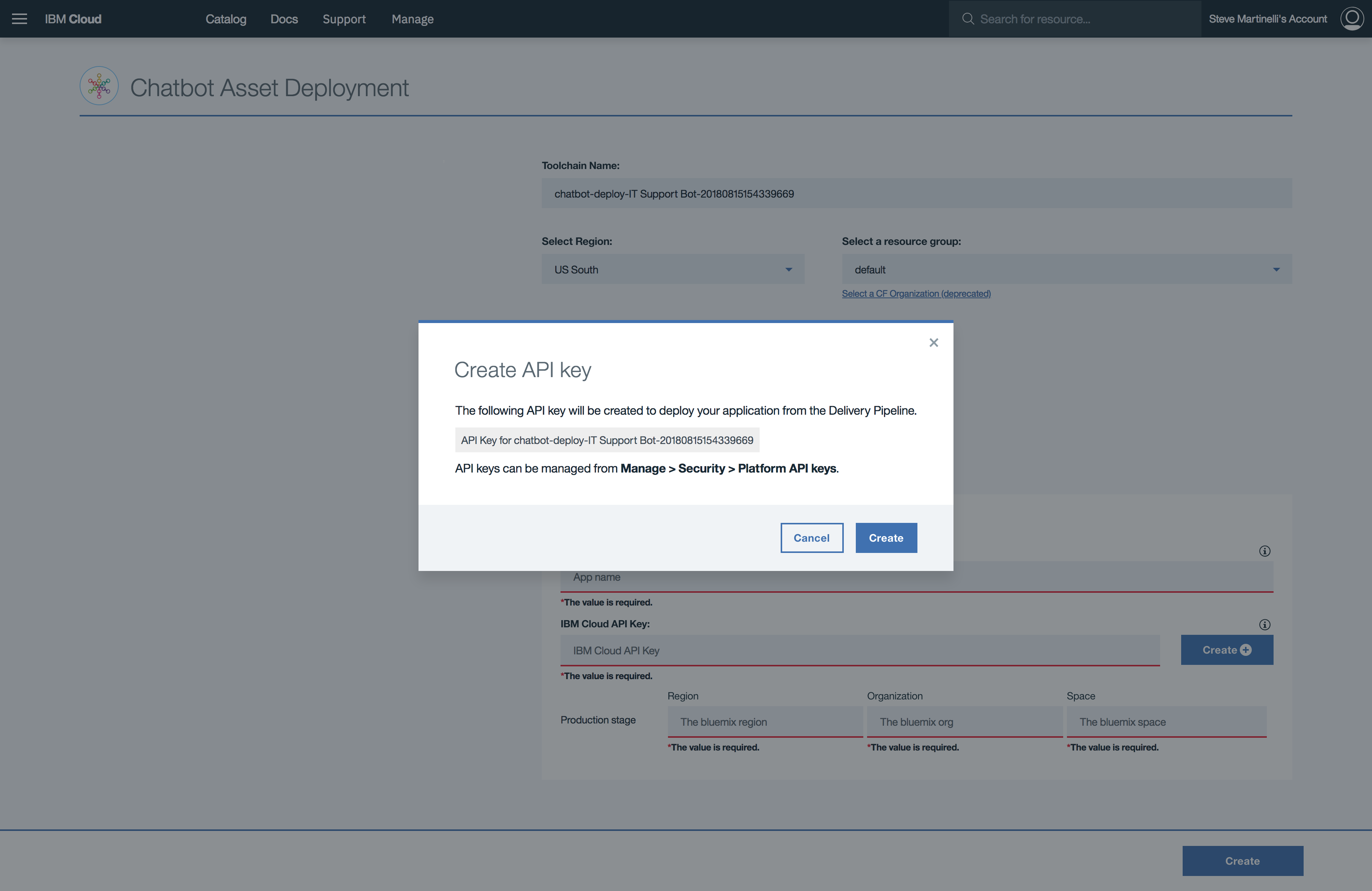Click the search magnifier icon
The height and width of the screenshot is (891, 1372).
coord(968,19)
